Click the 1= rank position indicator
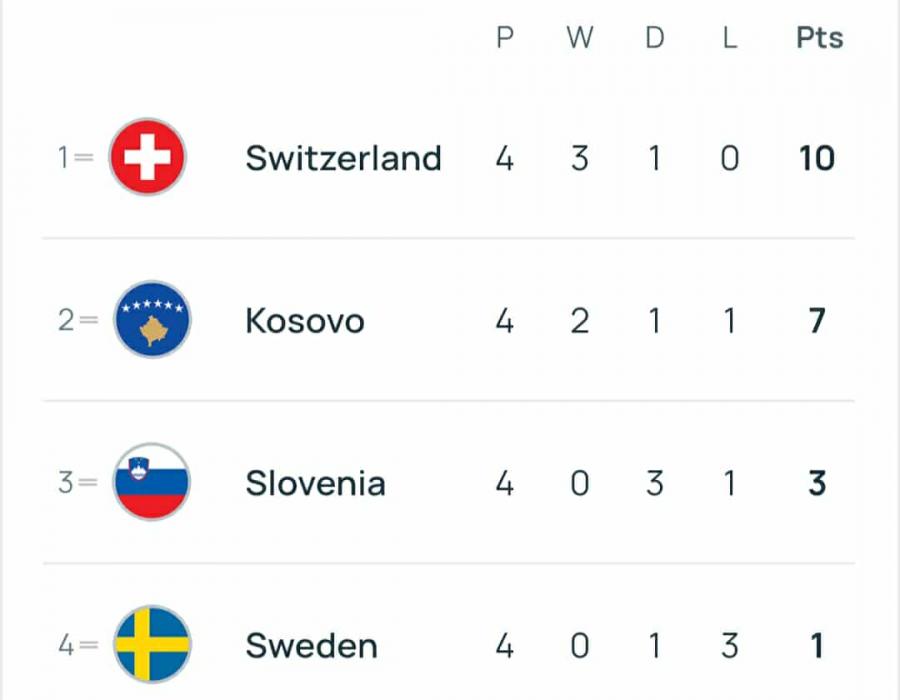900x700 pixels. click(x=75, y=158)
